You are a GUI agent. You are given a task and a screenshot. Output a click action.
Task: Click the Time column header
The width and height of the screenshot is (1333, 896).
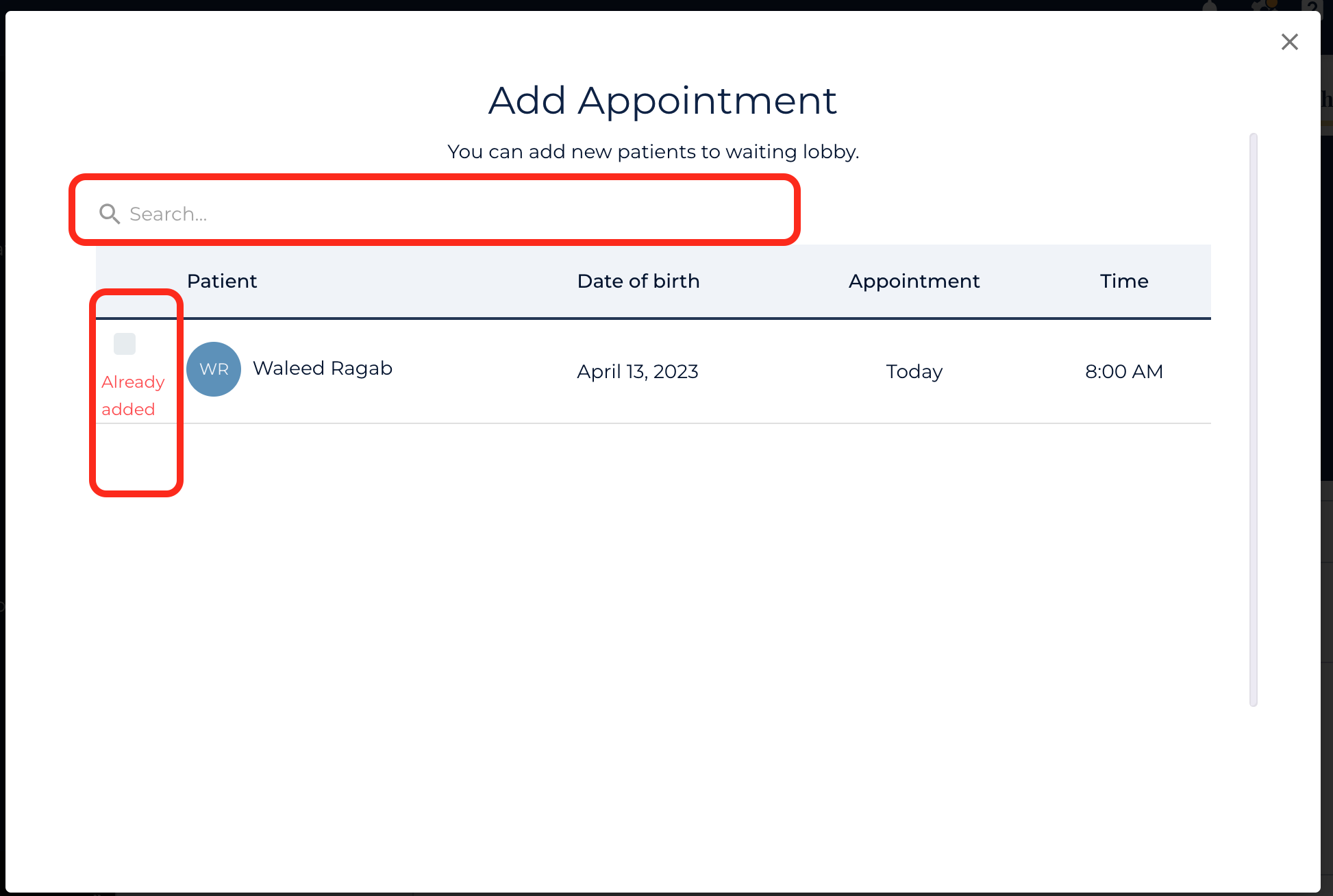point(1124,281)
